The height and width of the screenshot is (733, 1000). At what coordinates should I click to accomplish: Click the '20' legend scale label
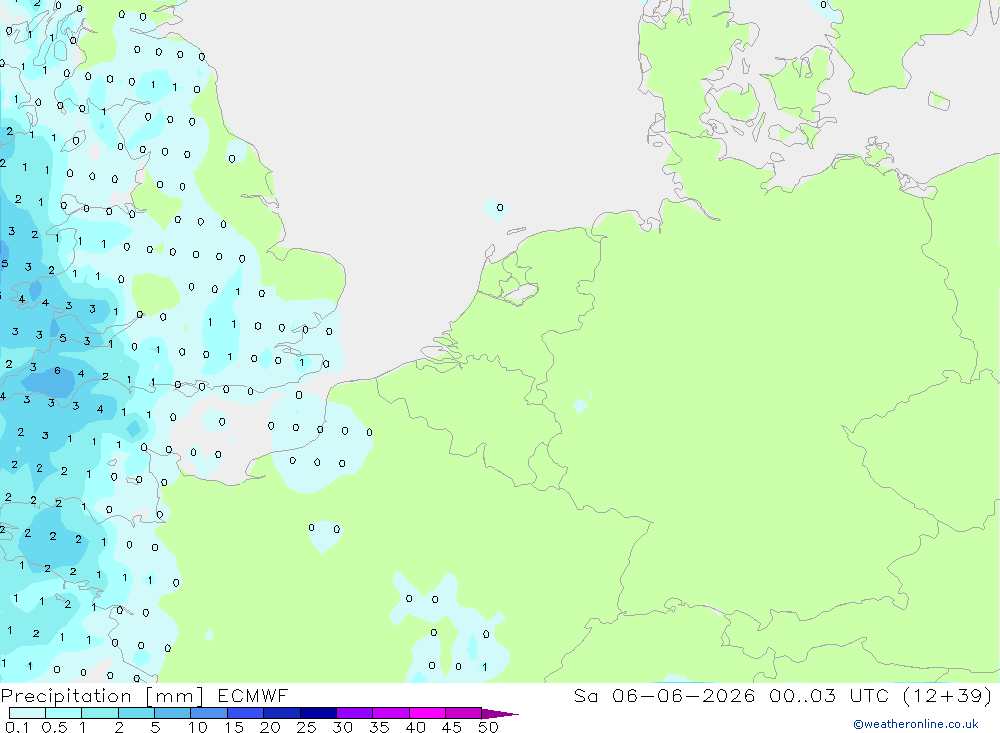click(x=270, y=727)
